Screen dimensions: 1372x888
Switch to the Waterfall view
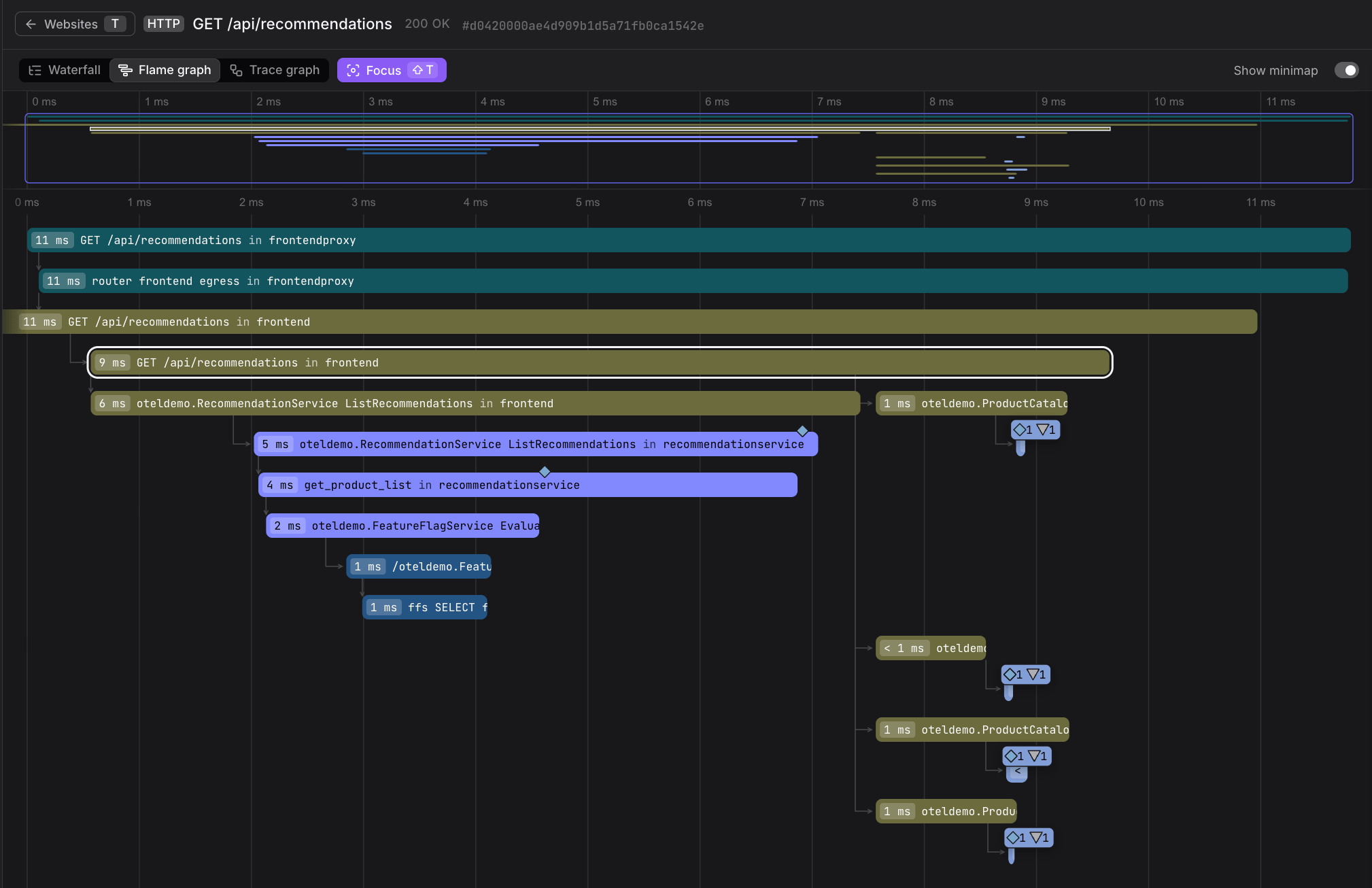(65, 70)
